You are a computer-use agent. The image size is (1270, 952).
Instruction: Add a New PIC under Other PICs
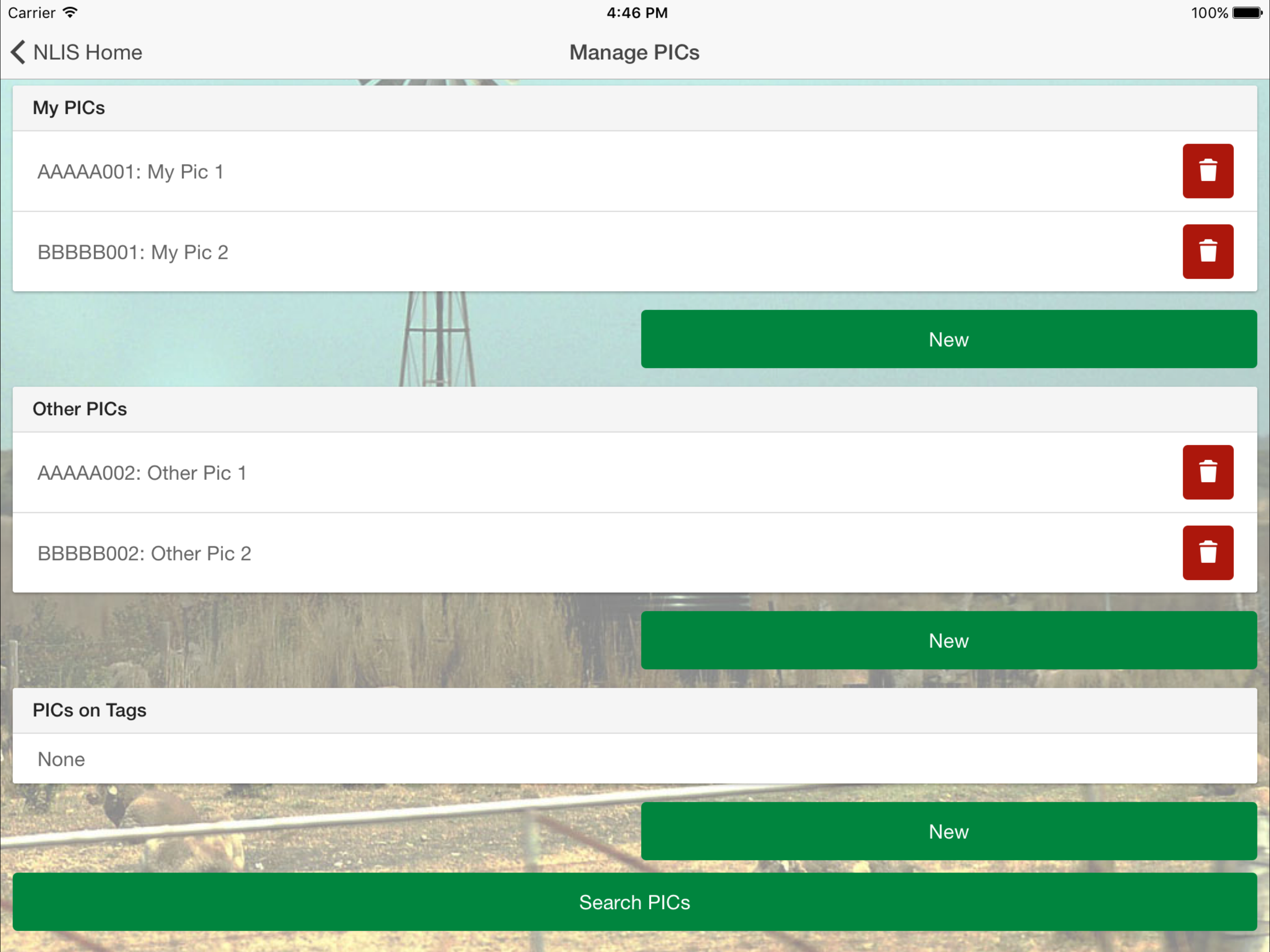tap(948, 640)
